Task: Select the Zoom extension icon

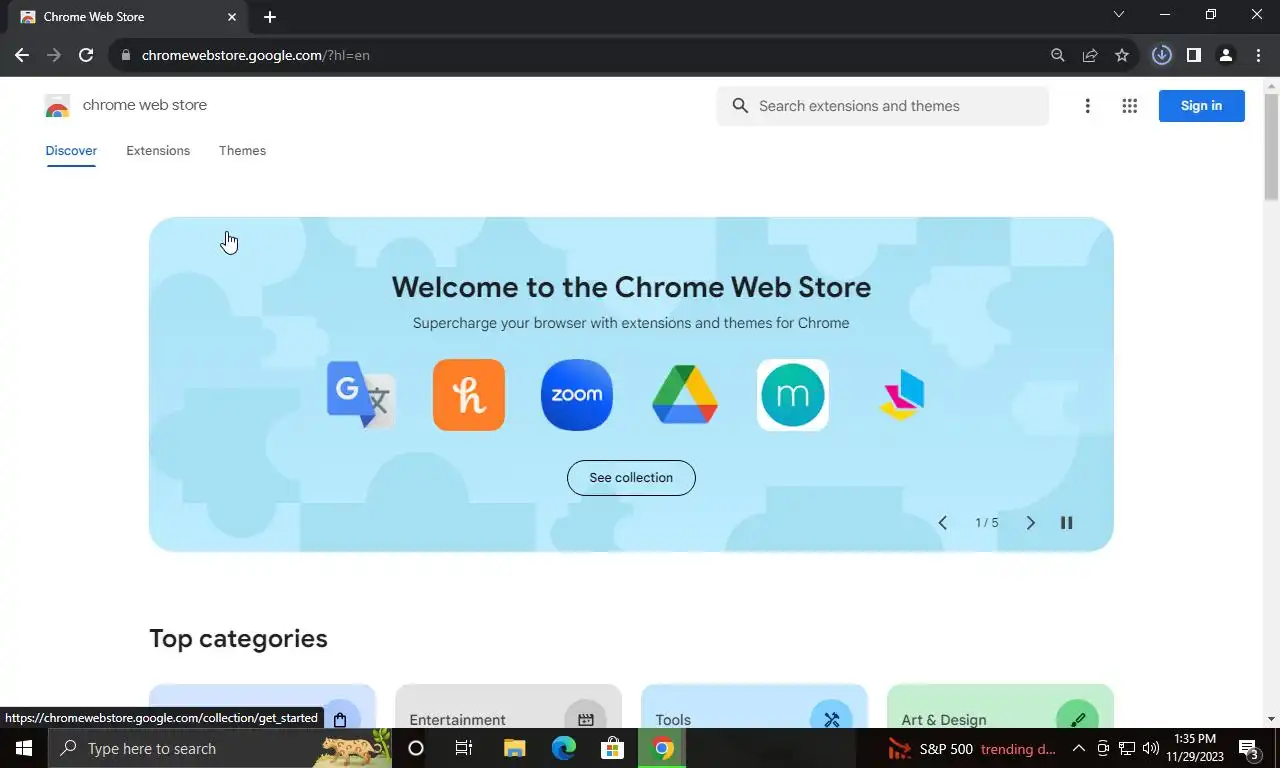Action: click(577, 395)
